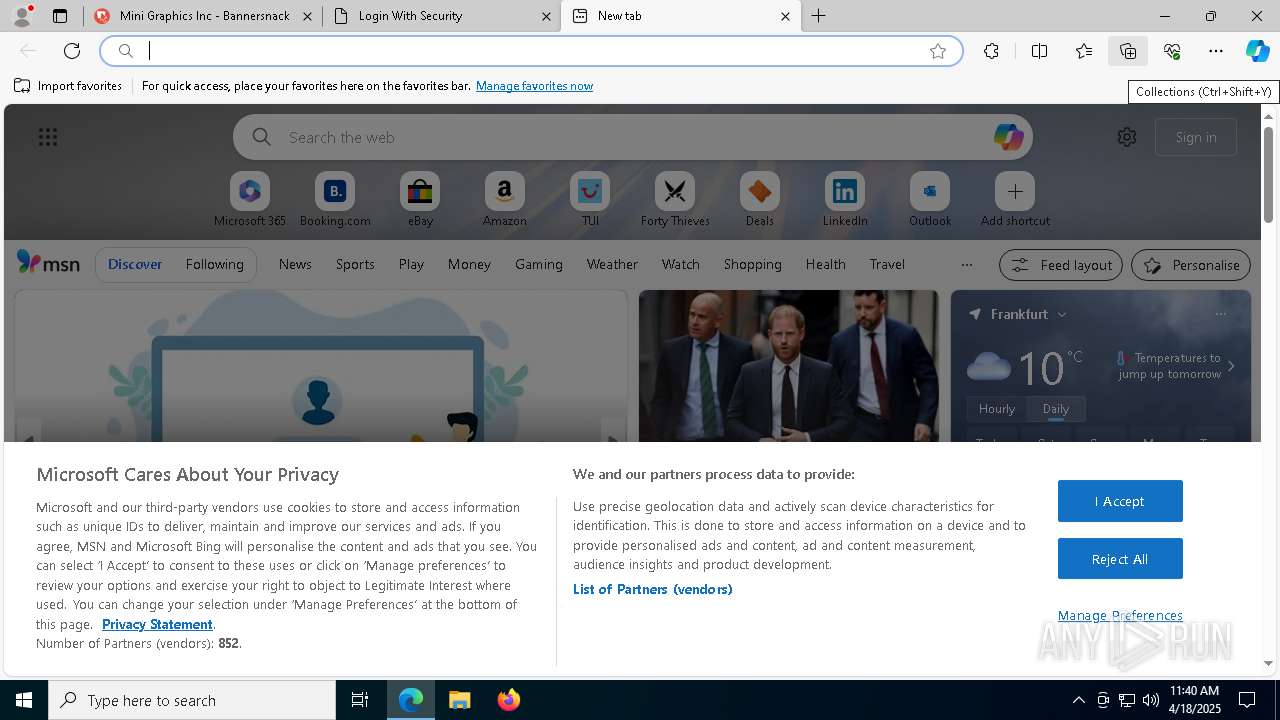Select the Discover feed tab
Image resolution: width=1280 pixels, height=720 pixels.
(x=135, y=264)
